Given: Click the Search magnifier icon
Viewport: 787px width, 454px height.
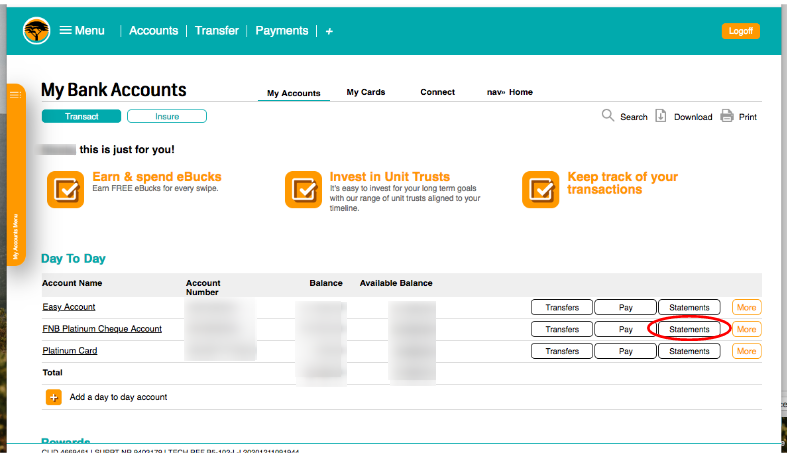Looking at the screenshot, I should click(x=608, y=116).
